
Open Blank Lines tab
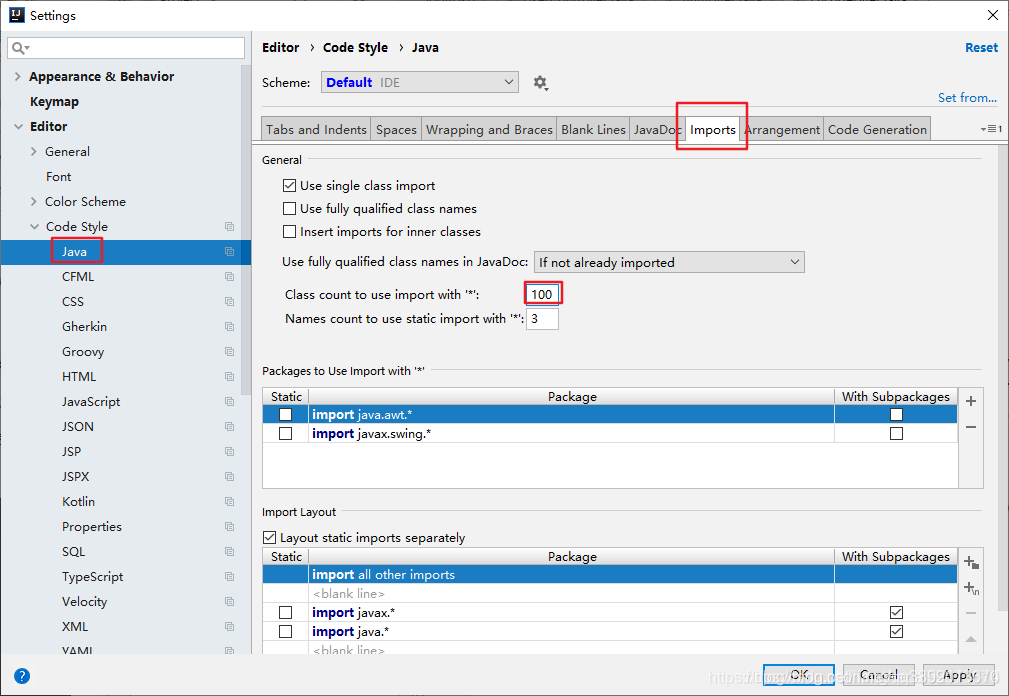[593, 129]
